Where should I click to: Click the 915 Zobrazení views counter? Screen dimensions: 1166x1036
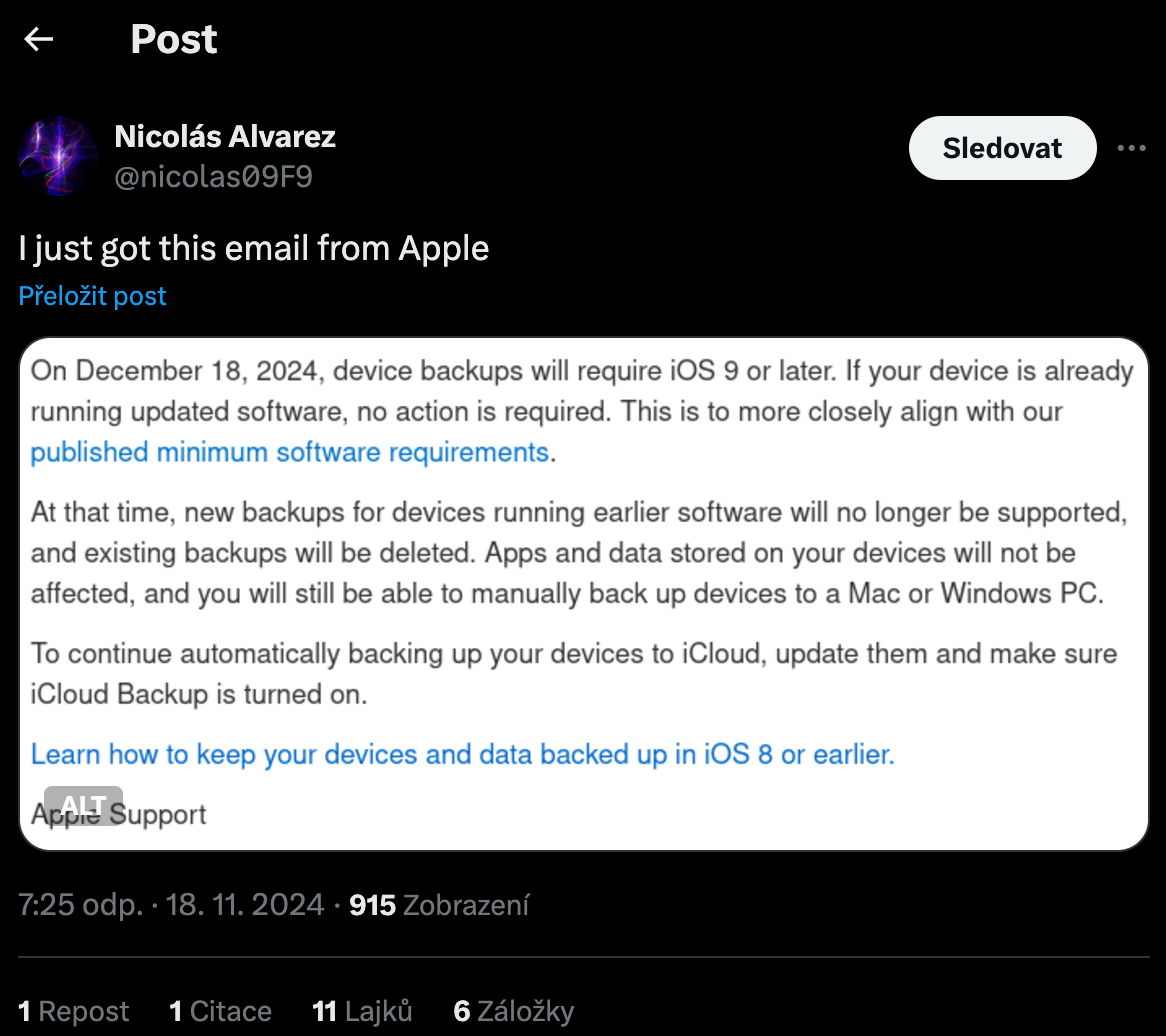coord(438,905)
